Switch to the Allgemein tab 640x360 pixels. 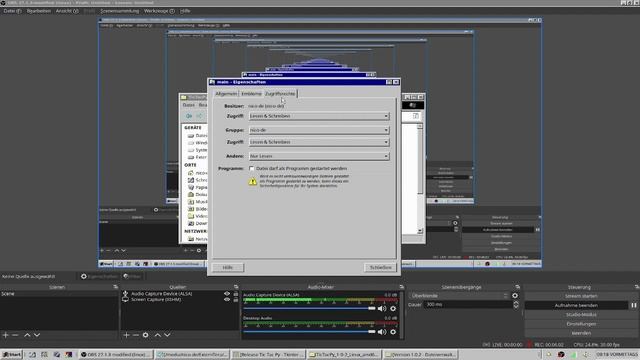click(226, 94)
